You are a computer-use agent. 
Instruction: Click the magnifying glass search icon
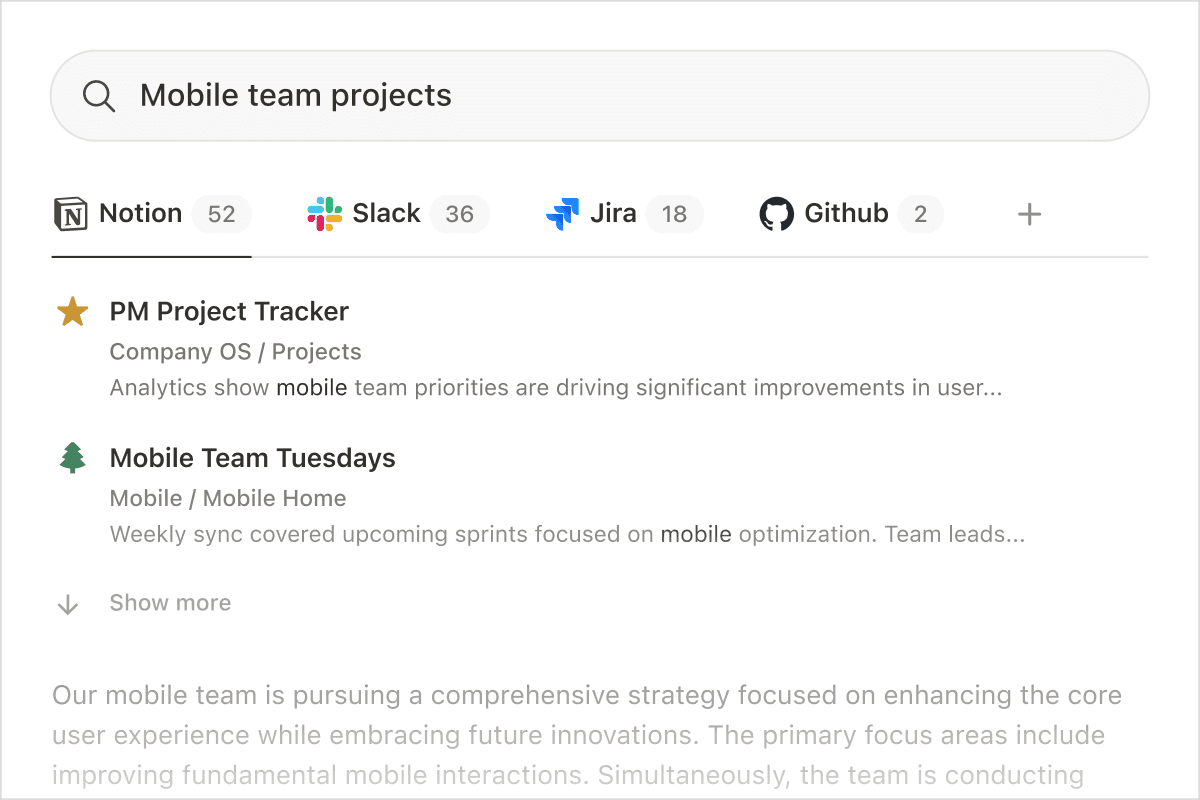click(98, 96)
